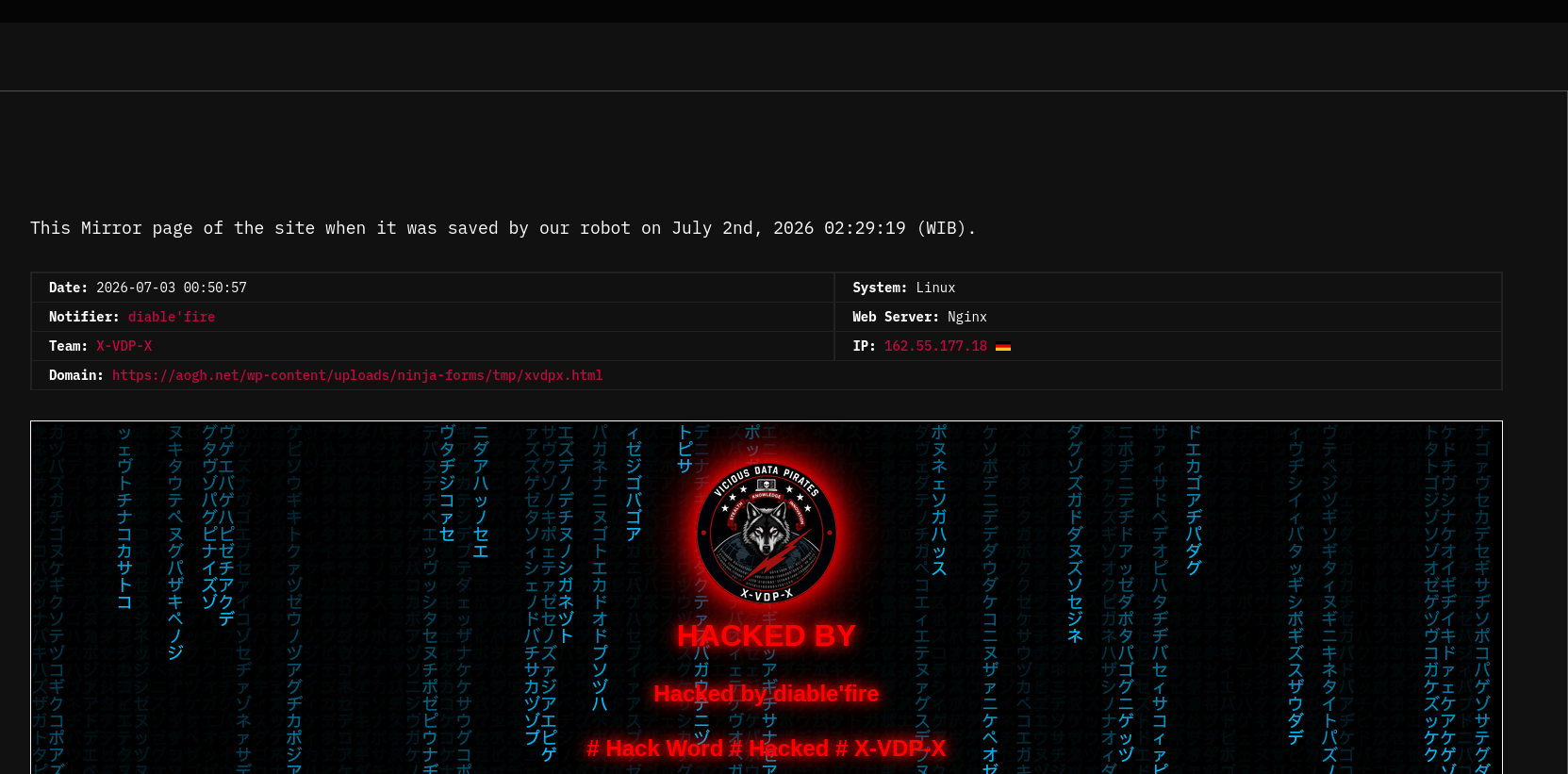This screenshot has height=774, width=1568.
Task: Click the 'IP:' label
Action: (x=865, y=346)
